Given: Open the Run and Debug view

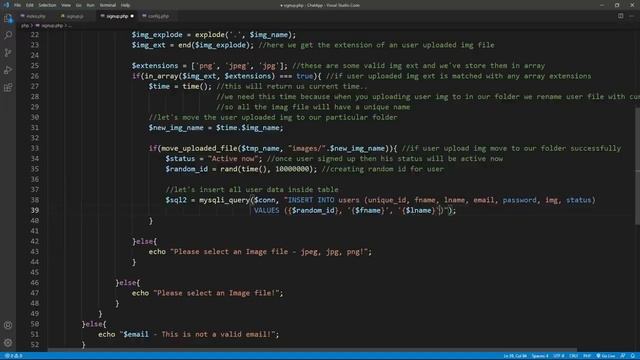Looking at the screenshot, I should pos(8,70).
